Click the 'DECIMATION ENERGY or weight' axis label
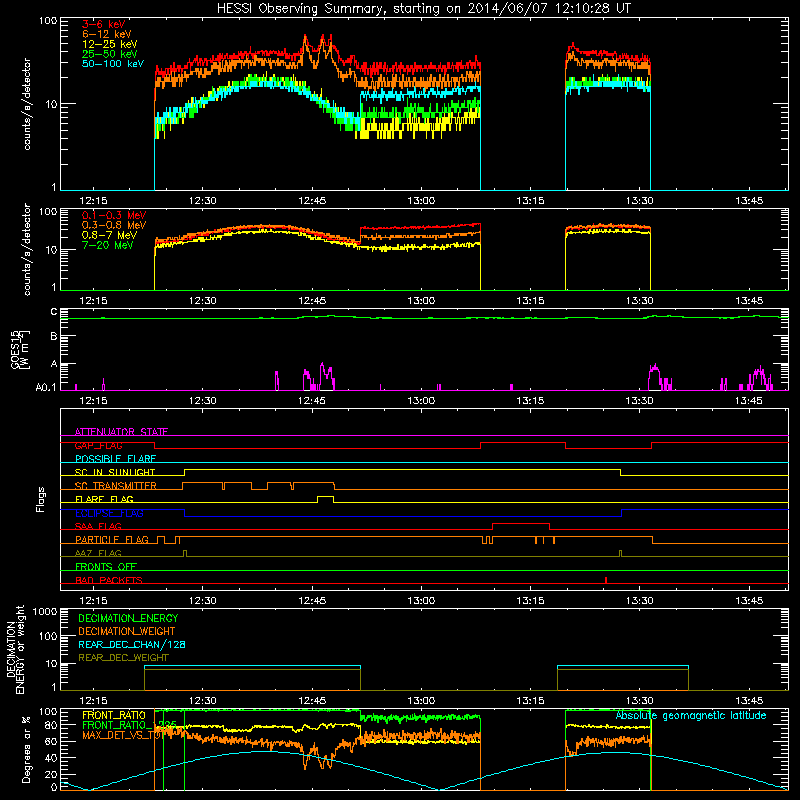Image resolution: width=800 pixels, height=800 pixels. [x=15, y=649]
